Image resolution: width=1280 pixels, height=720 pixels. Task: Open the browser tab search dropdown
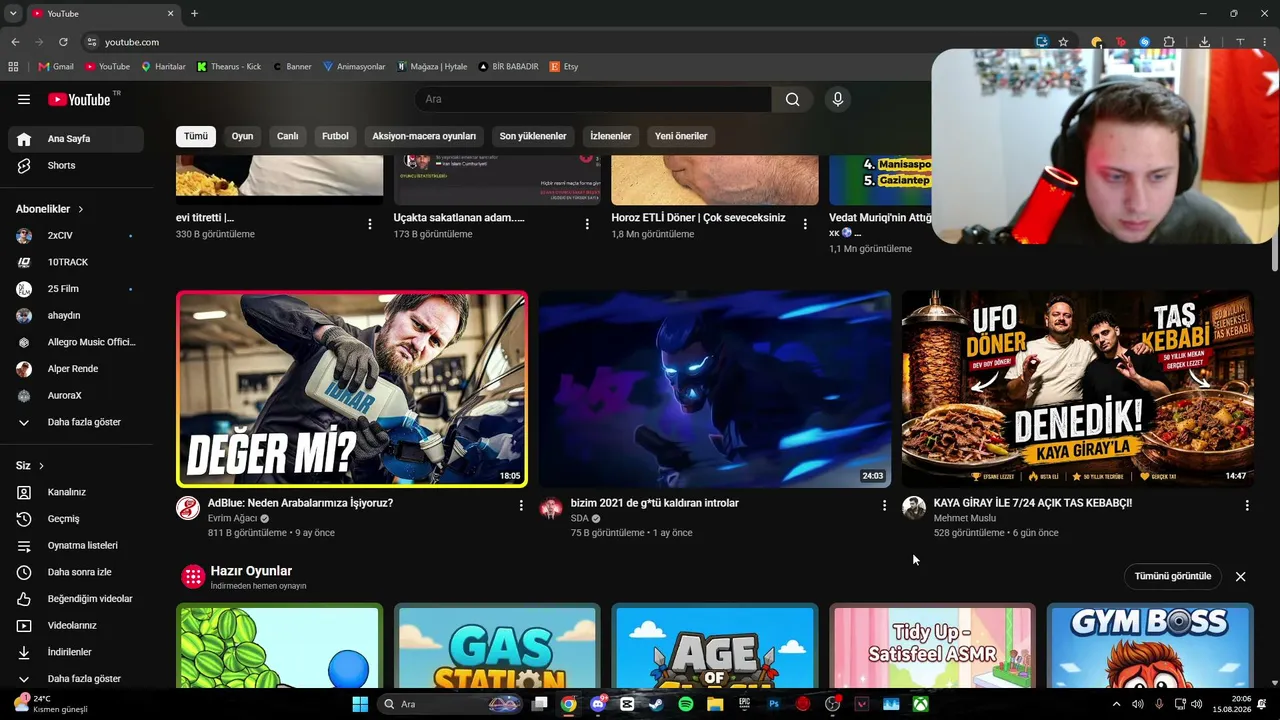(13, 13)
